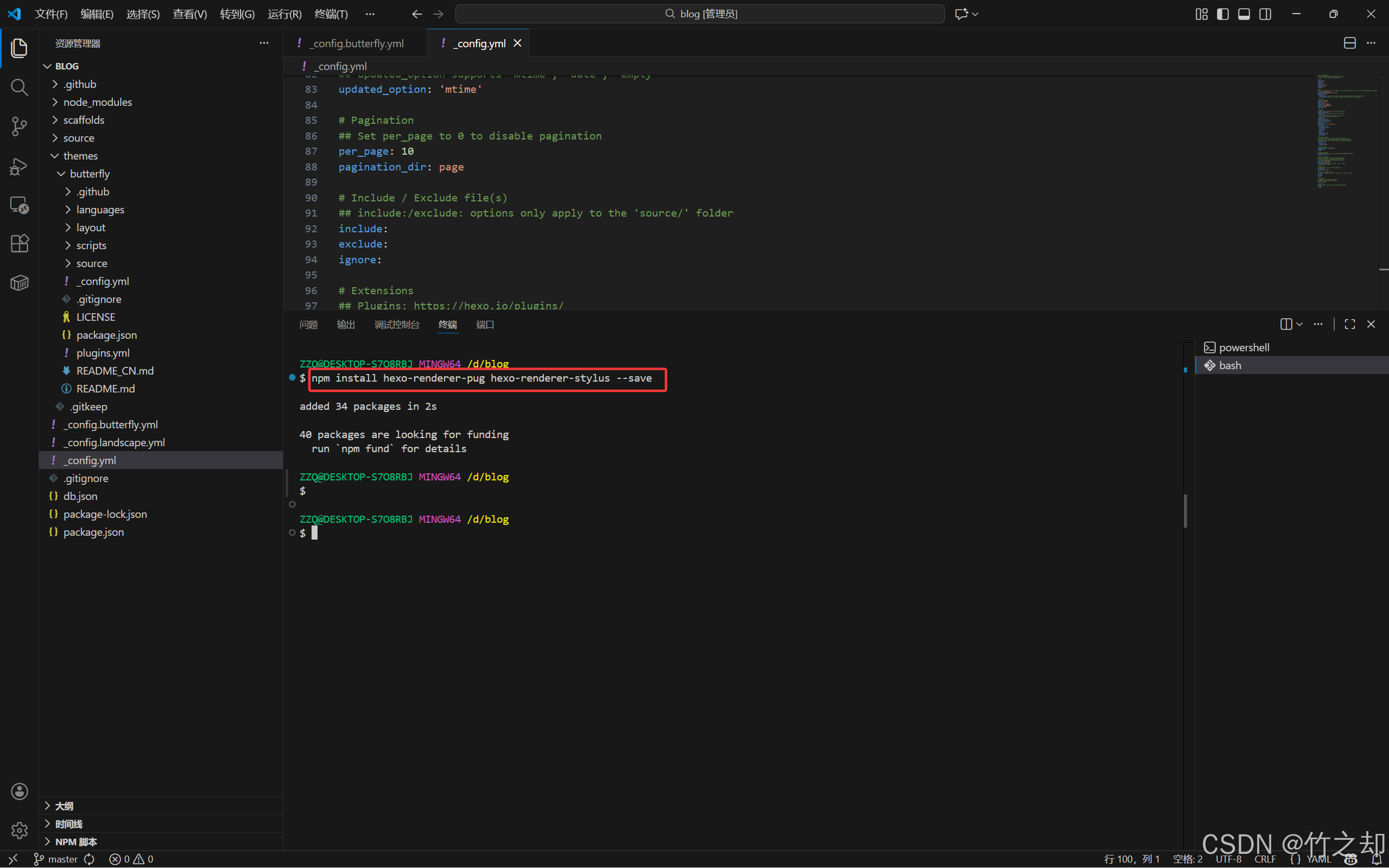Open the 终端(T) menu
Image resolution: width=1389 pixels, height=868 pixels.
[331, 14]
